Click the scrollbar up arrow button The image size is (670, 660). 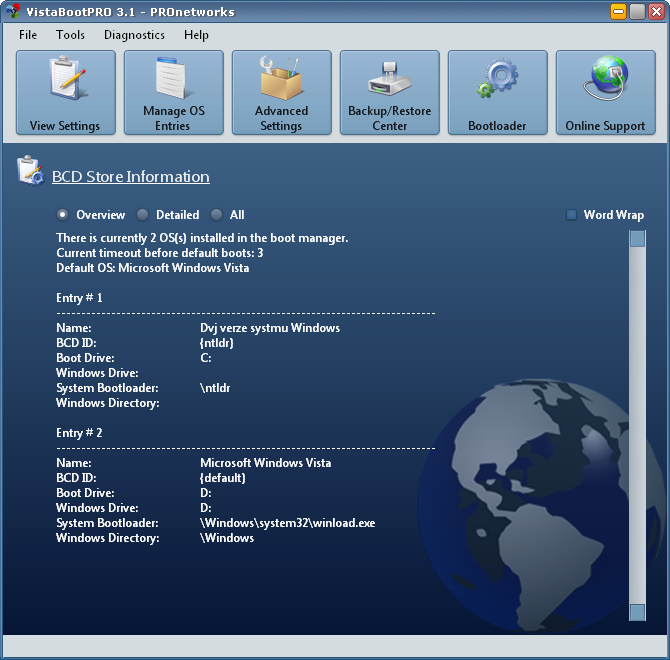click(x=637, y=238)
